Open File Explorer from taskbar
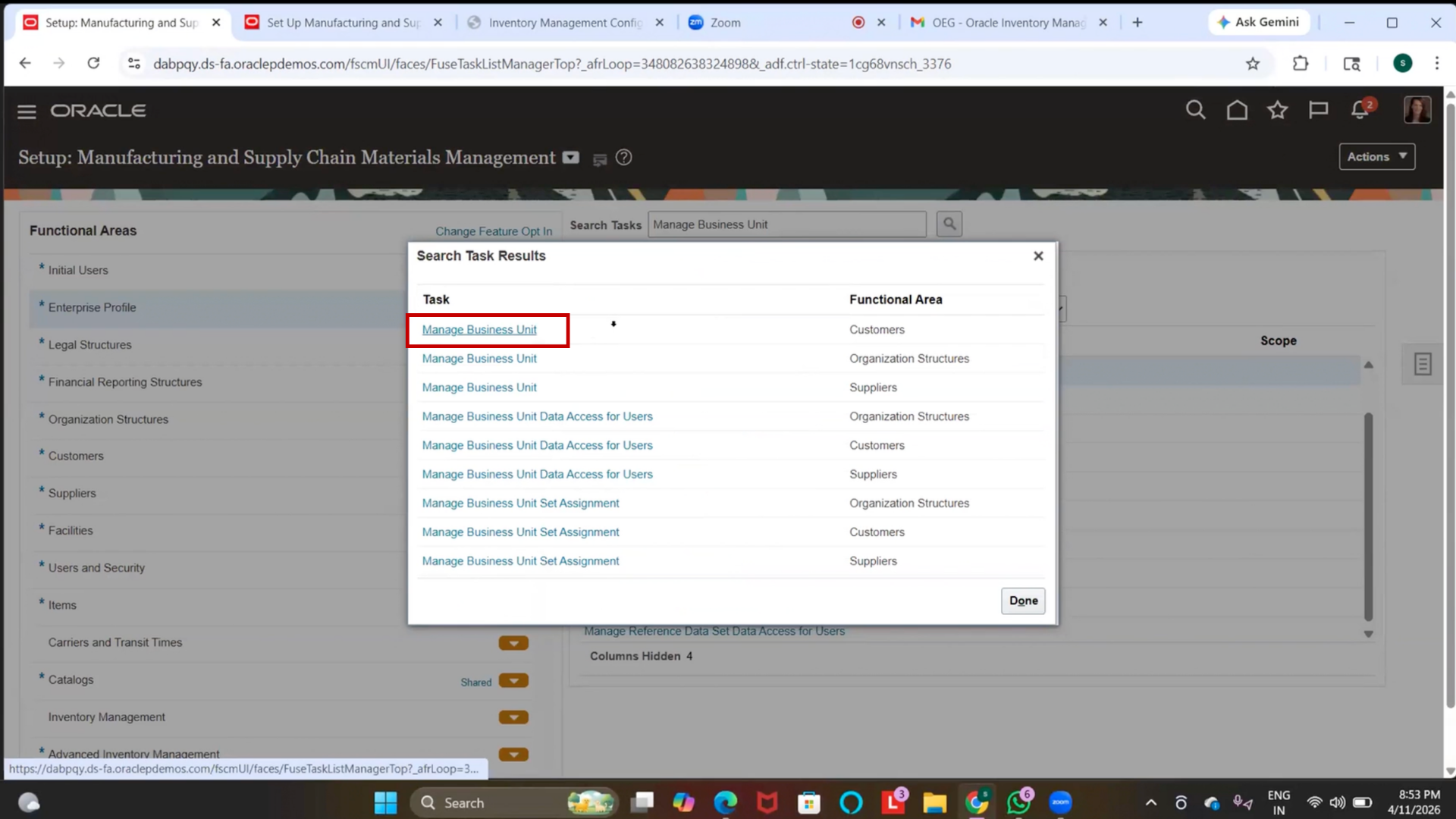 [x=934, y=802]
